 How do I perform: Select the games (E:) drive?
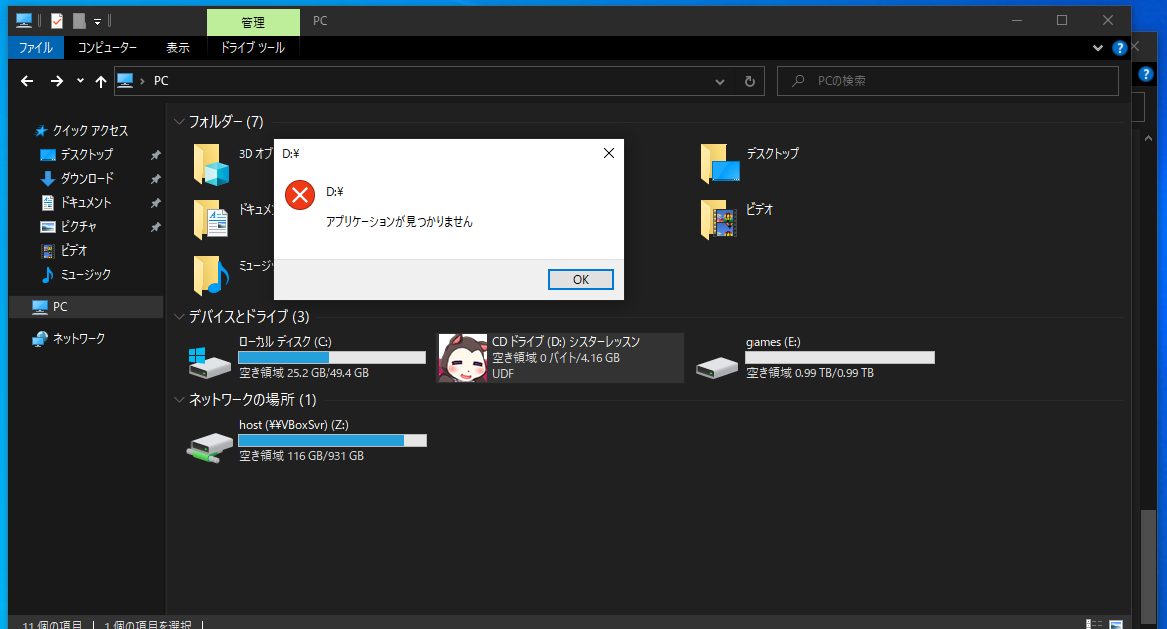pos(716,363)
